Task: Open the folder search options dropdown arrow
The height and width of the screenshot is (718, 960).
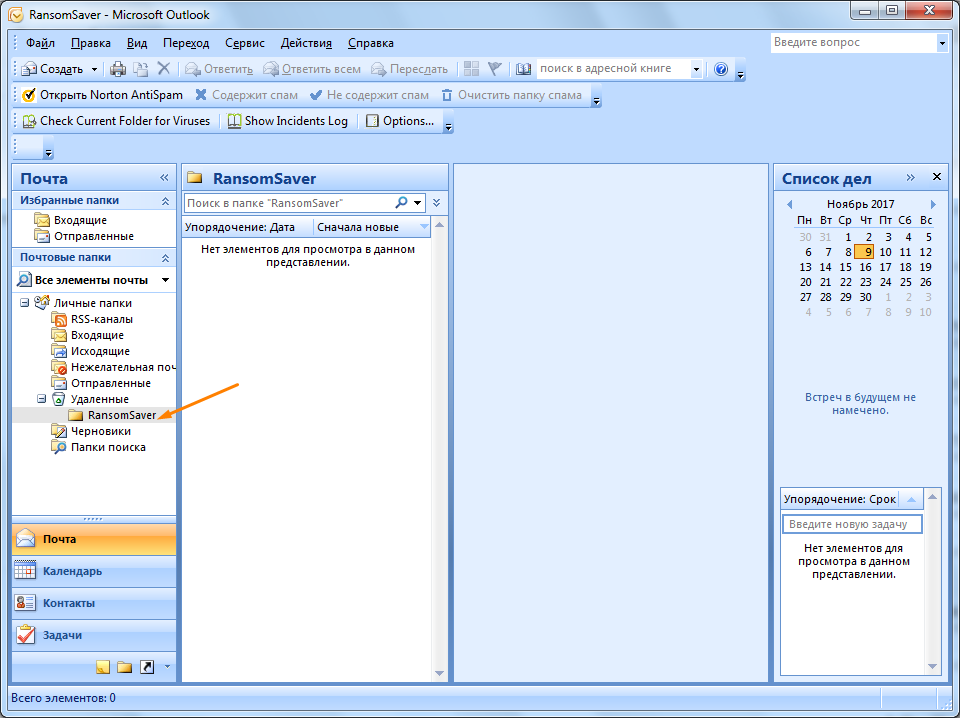Action: (418, 203)
